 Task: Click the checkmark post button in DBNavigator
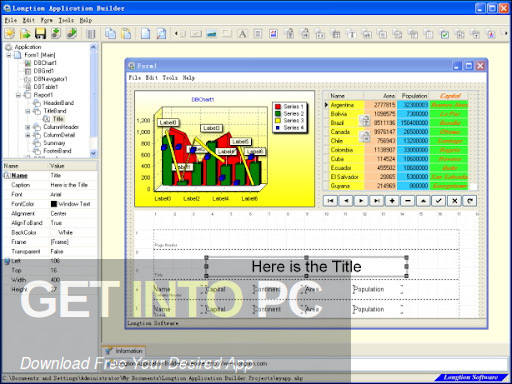439,201
